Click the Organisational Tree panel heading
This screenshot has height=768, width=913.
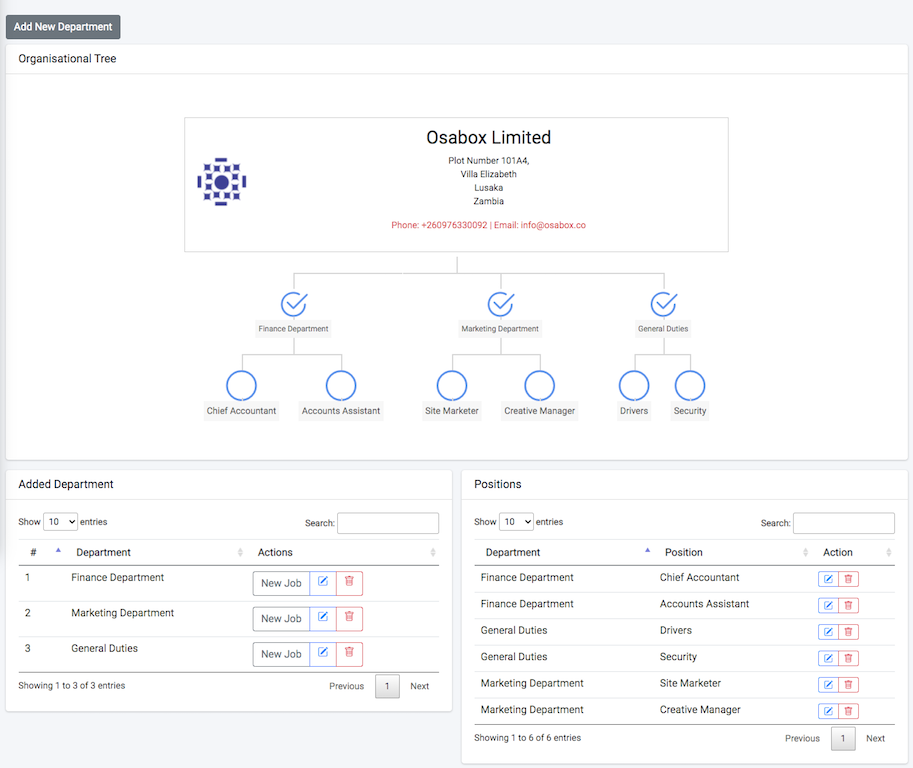point(67,58)
